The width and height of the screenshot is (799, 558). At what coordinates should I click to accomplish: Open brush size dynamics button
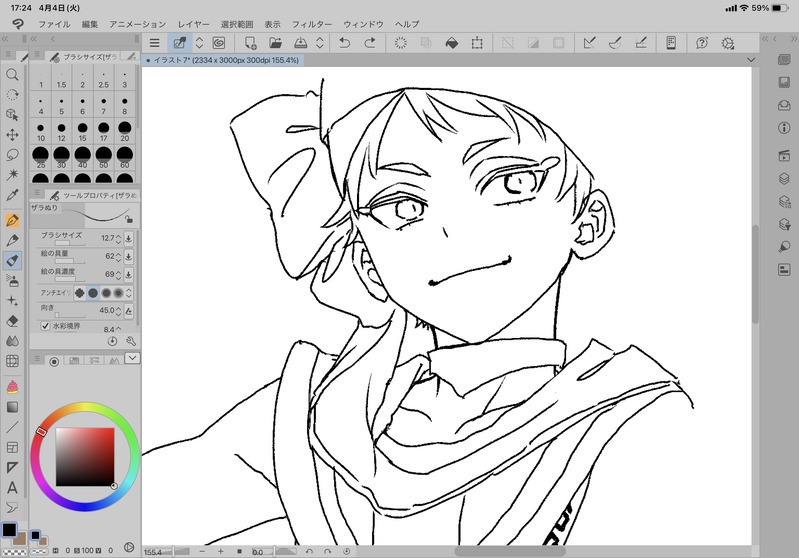pos(128,238)
